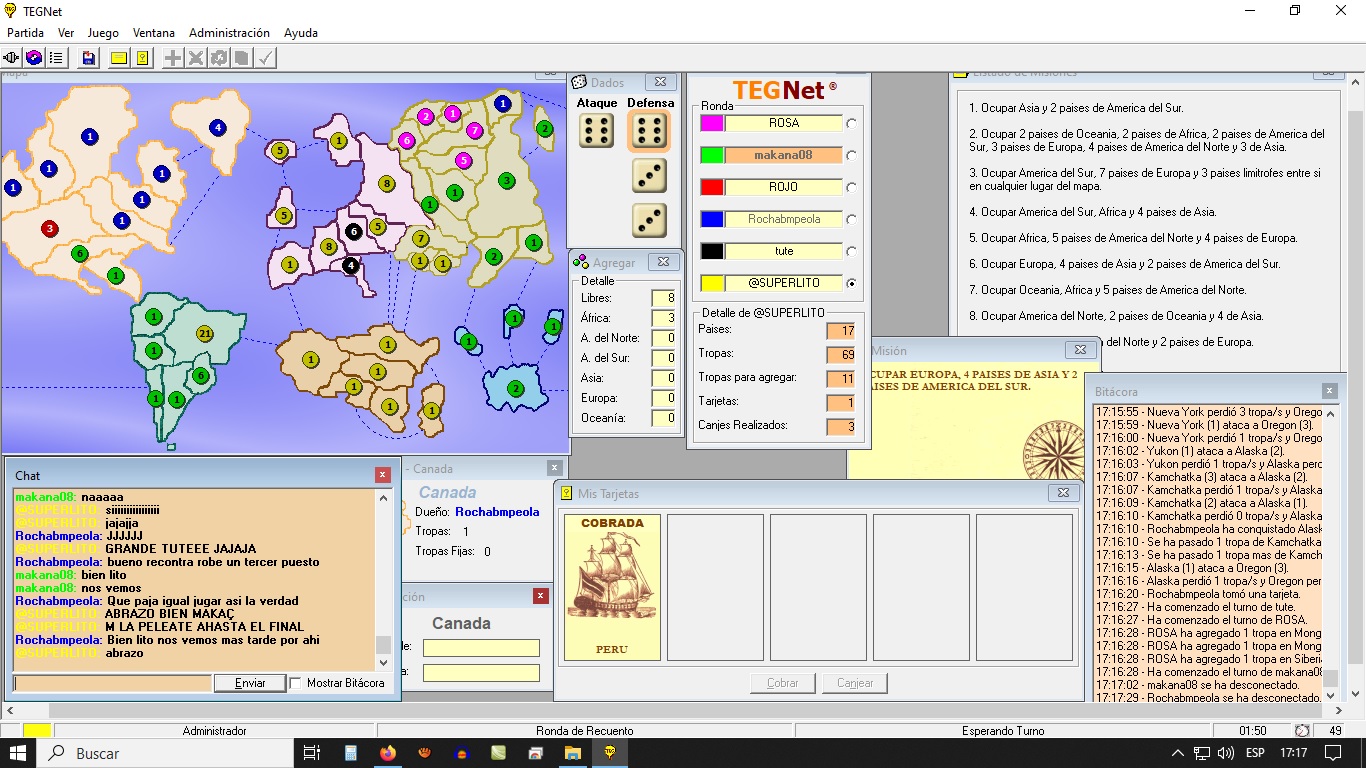The image size is (1366, 768).
Task: Click the red ROJO color swatch
Action: coord(711,187)
